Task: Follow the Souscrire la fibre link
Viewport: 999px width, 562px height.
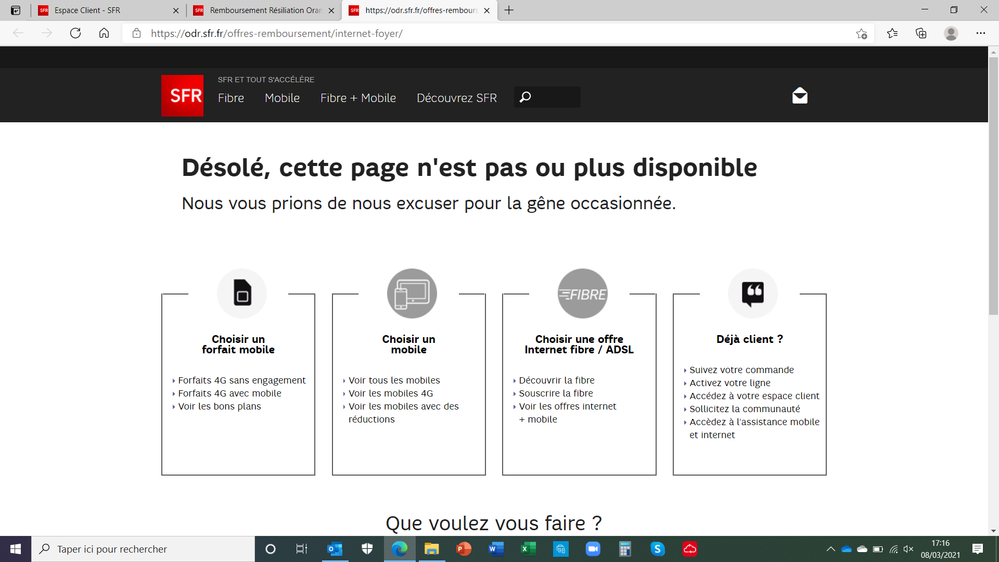Action: pos(555,393)
